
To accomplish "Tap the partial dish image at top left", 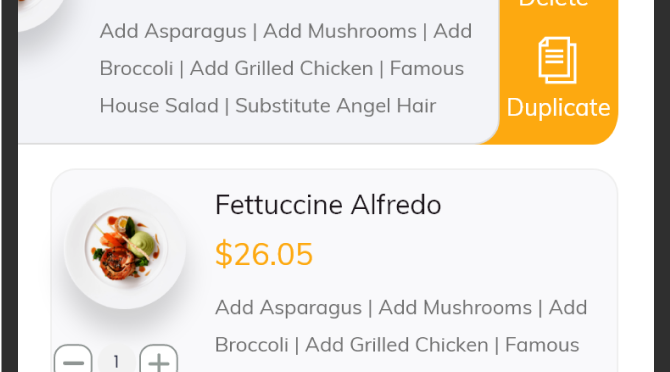I will (41, 13).
